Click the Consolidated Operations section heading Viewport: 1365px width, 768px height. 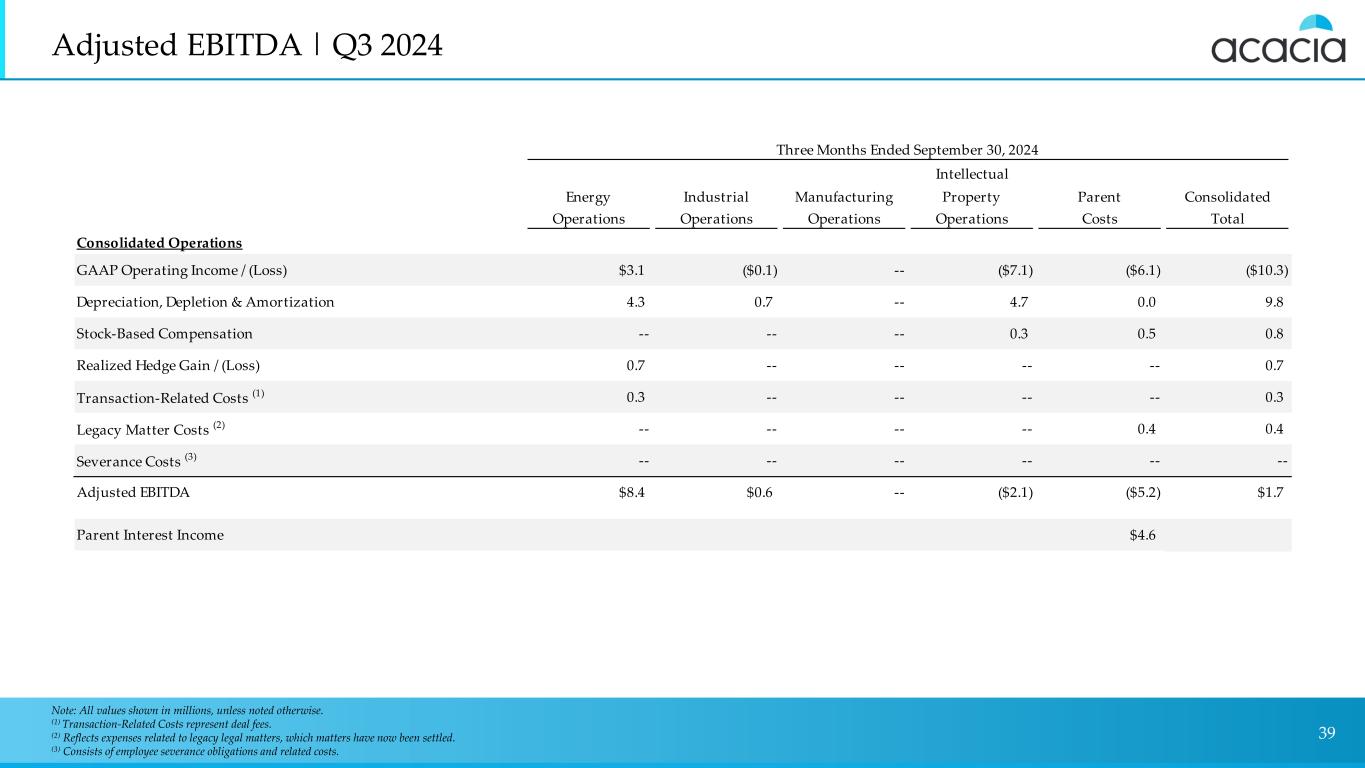click(x=159, y=243)
